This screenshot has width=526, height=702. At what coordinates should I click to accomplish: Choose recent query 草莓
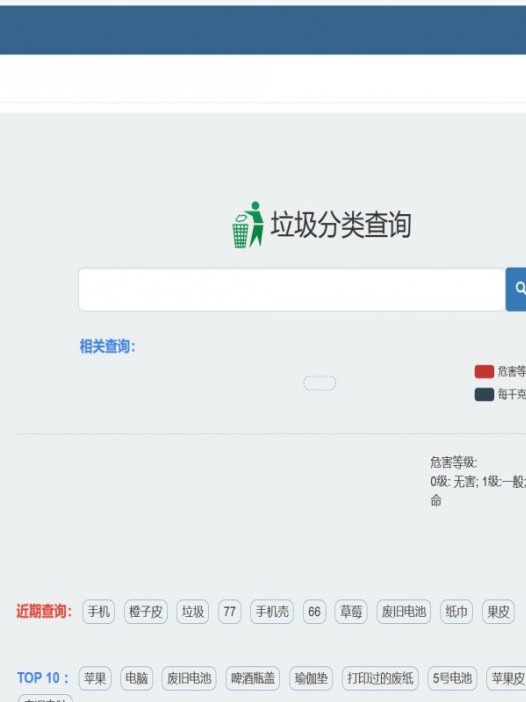click(351, 612)
